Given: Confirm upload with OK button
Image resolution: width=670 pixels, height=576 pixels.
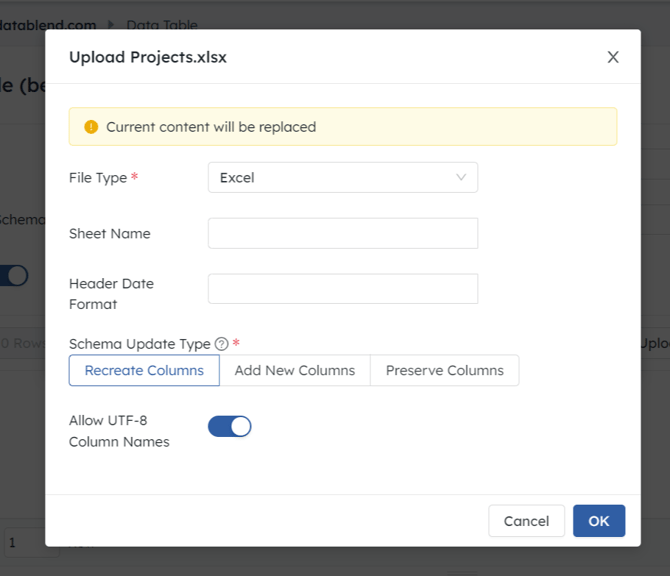Looking at the screenshot, I should tap(599, 521).
